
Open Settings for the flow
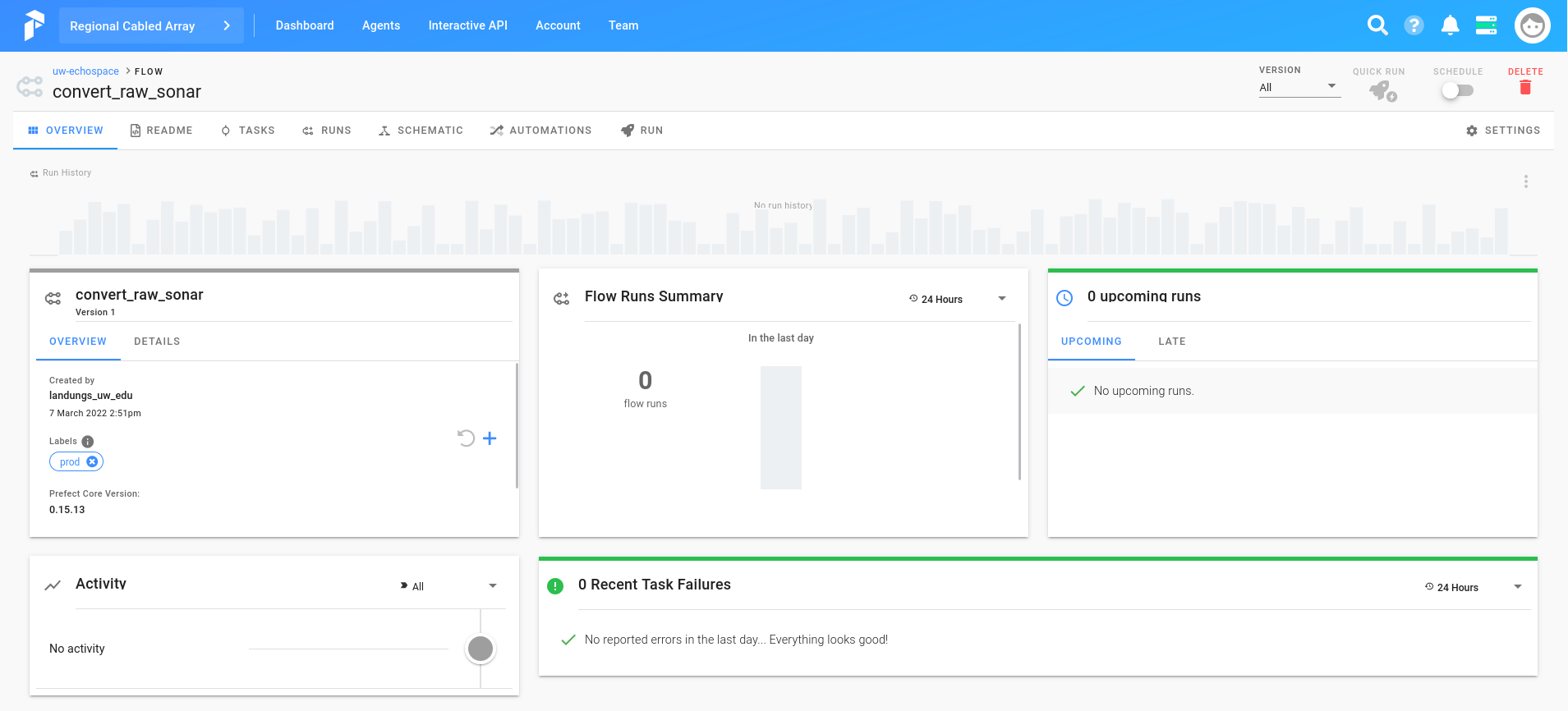[x=1503, y=131]
